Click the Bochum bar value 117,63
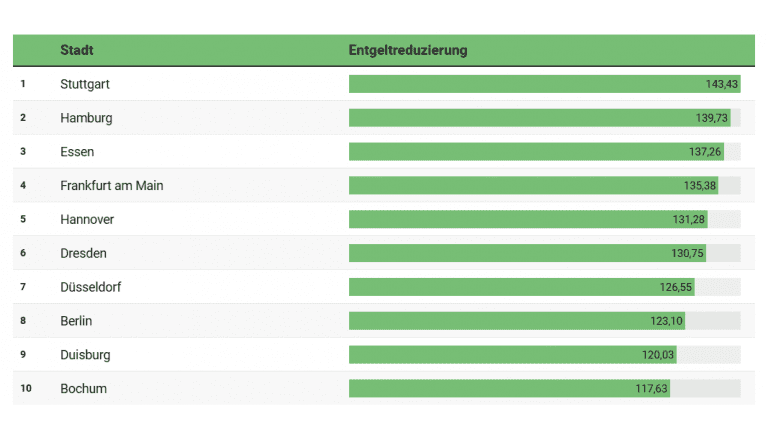Screen dimensions: 768x432 651,388
